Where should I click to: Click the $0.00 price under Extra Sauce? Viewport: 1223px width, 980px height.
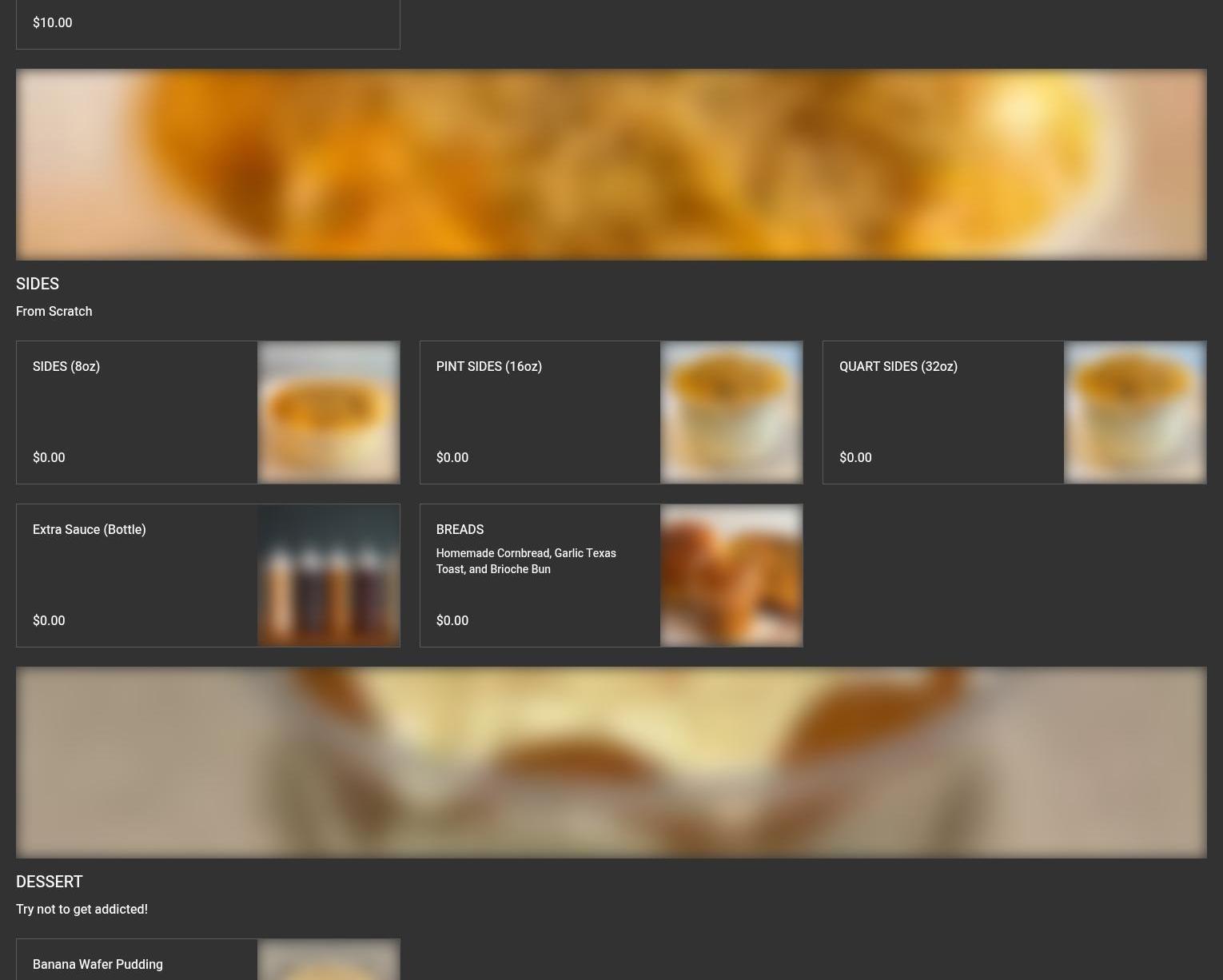click(49, 621)
